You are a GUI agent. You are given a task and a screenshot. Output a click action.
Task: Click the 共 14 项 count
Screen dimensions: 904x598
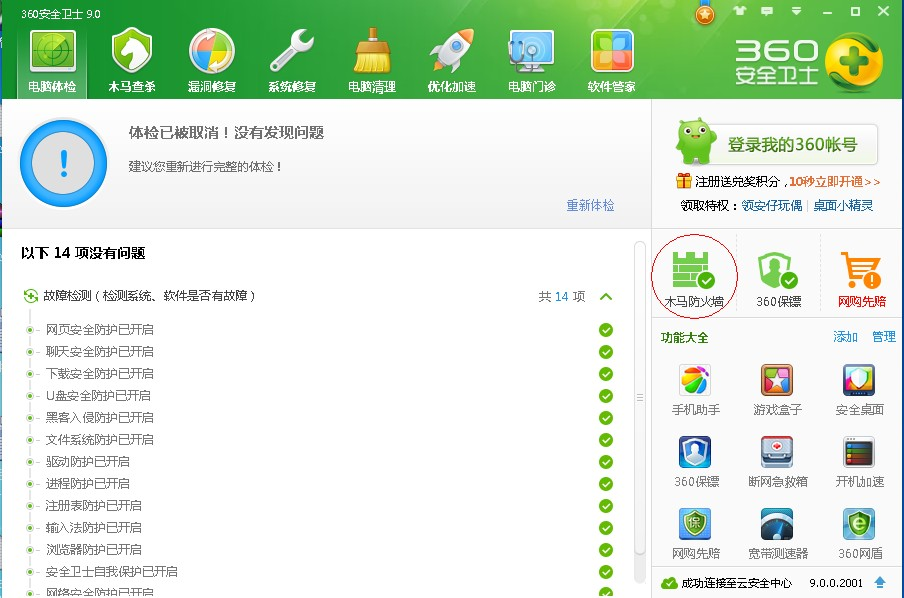coord(562,296)
